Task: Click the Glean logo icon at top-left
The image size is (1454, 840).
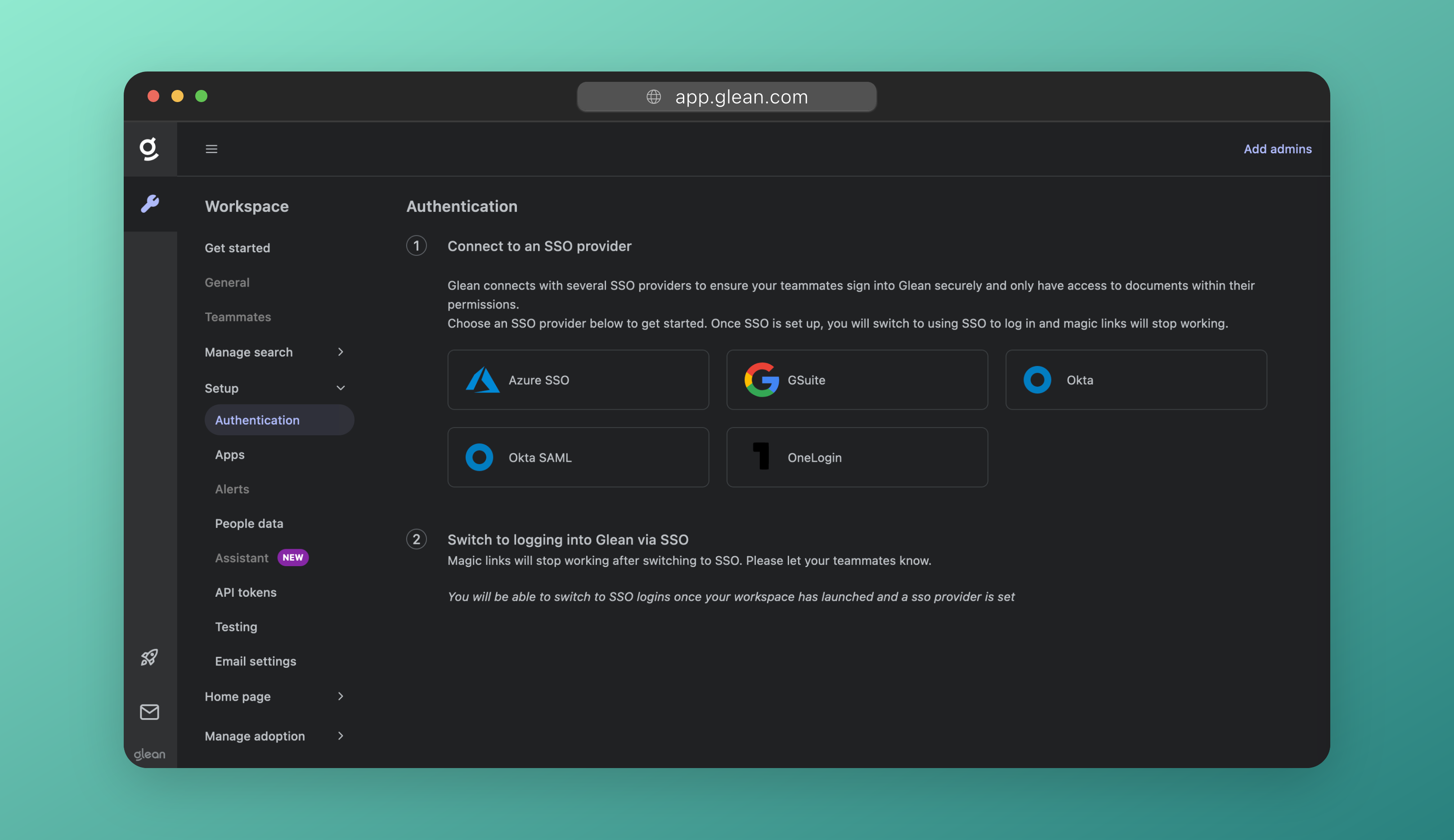Action: coord(149,149)
